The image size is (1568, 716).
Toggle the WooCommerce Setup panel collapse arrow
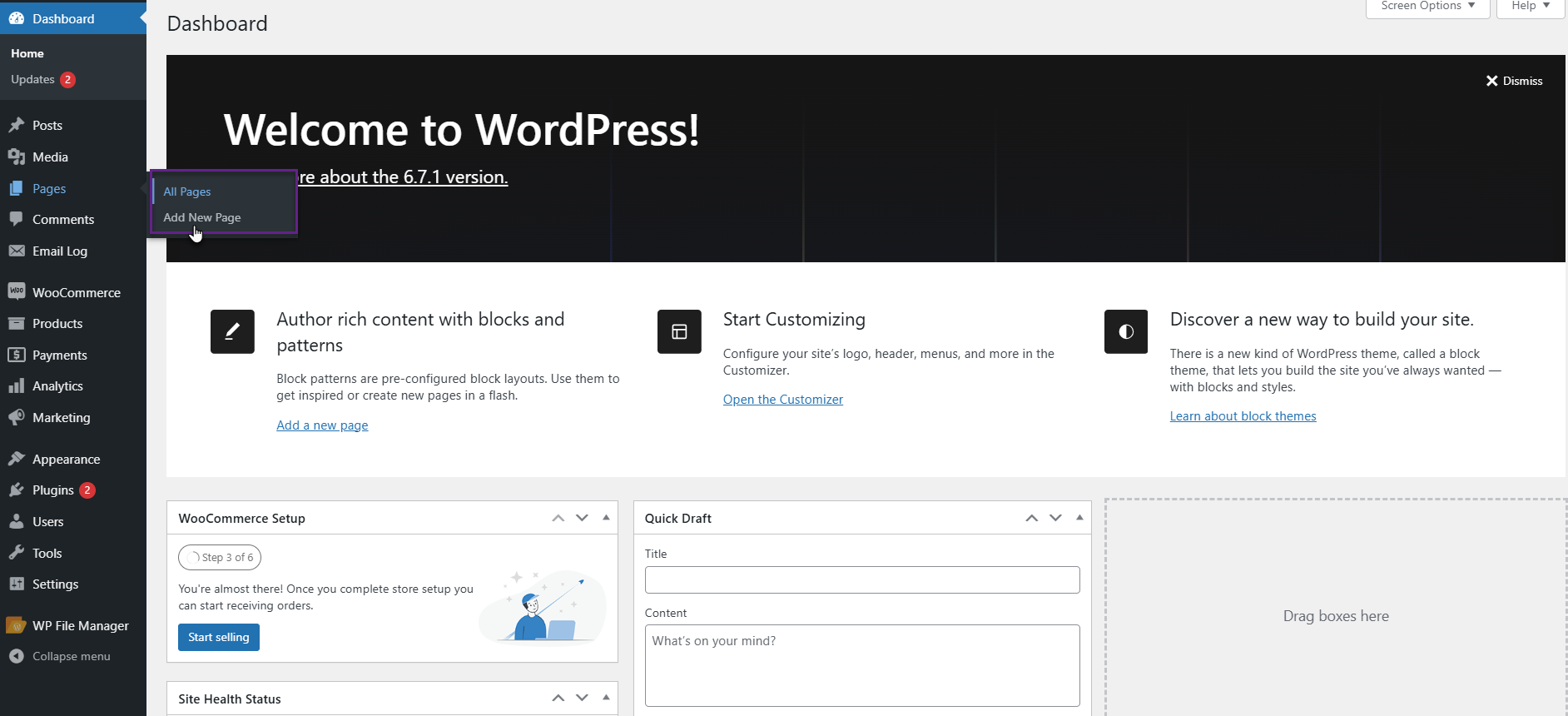click(x=606, y=518)
